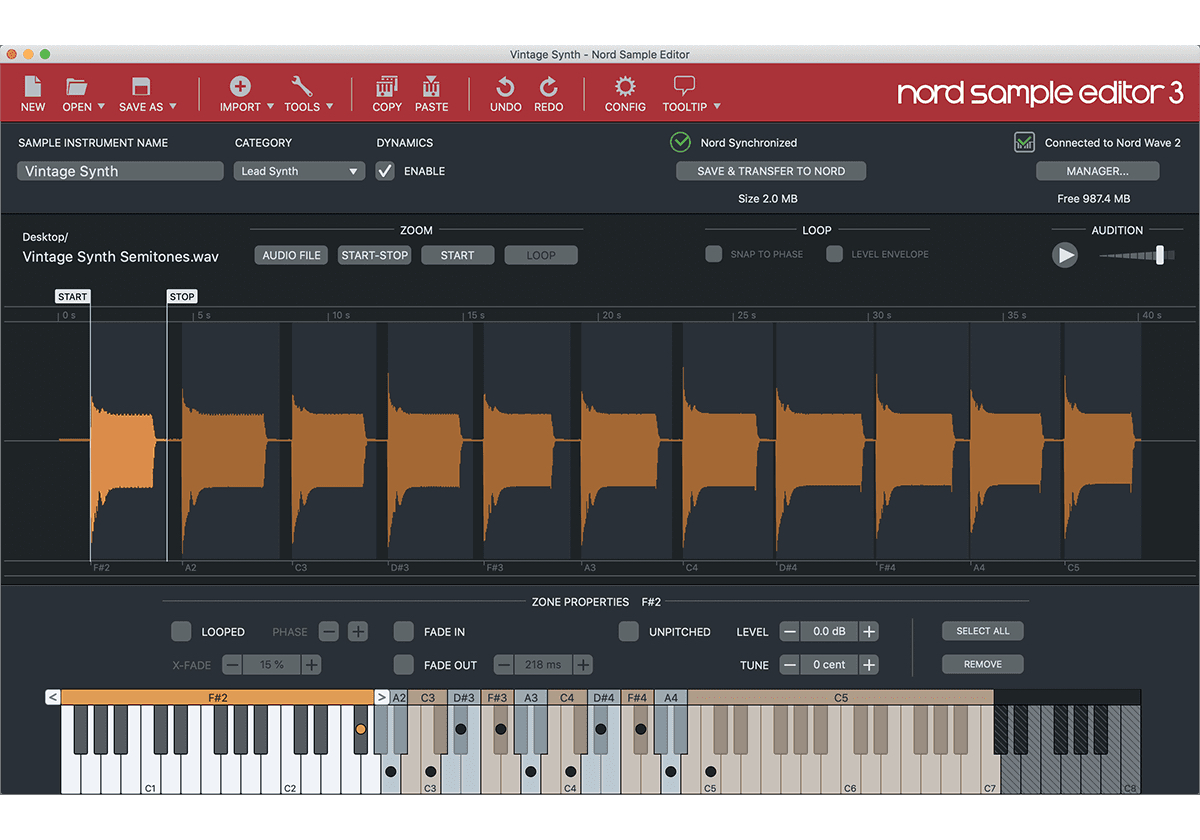Expand the TOOLTIP dropdown arrow
This screenshot has height=840, width=1200.
coord(717,107)
